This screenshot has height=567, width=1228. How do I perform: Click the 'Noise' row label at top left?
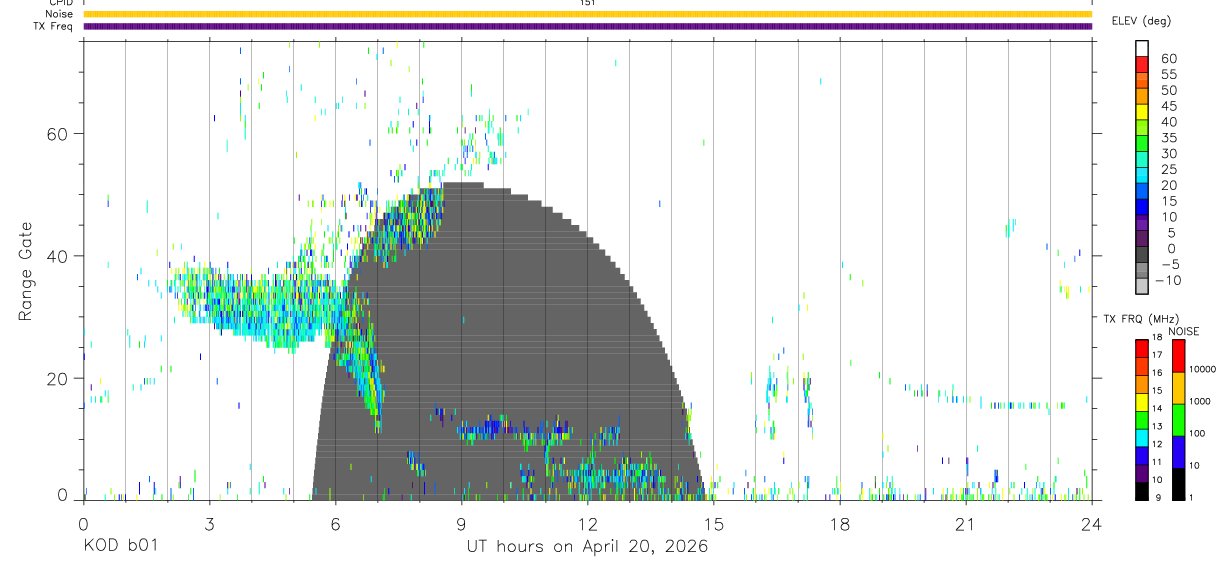click(59, 14)
